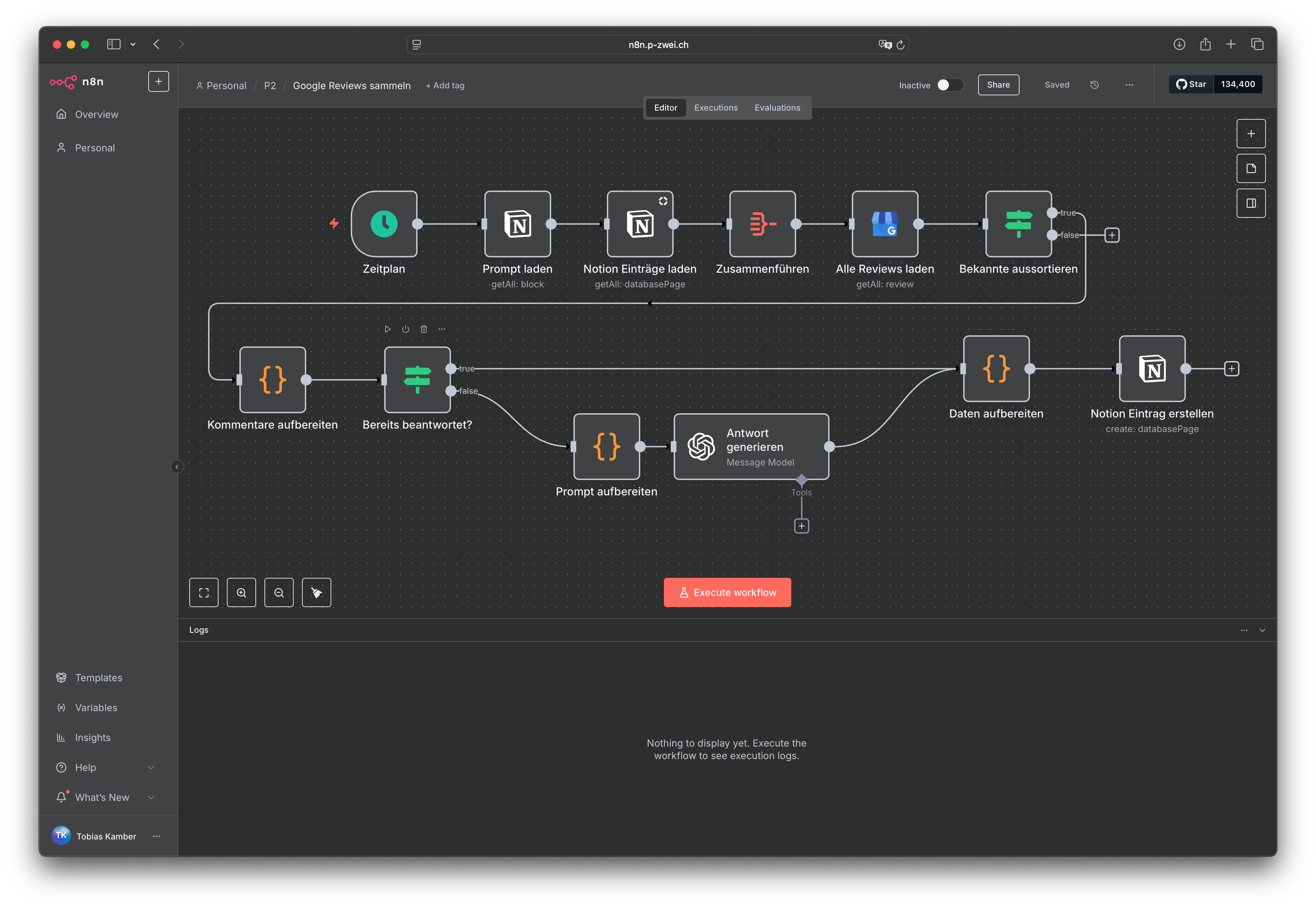Toggle the Inactive workflow switch

tap(949, 85)
